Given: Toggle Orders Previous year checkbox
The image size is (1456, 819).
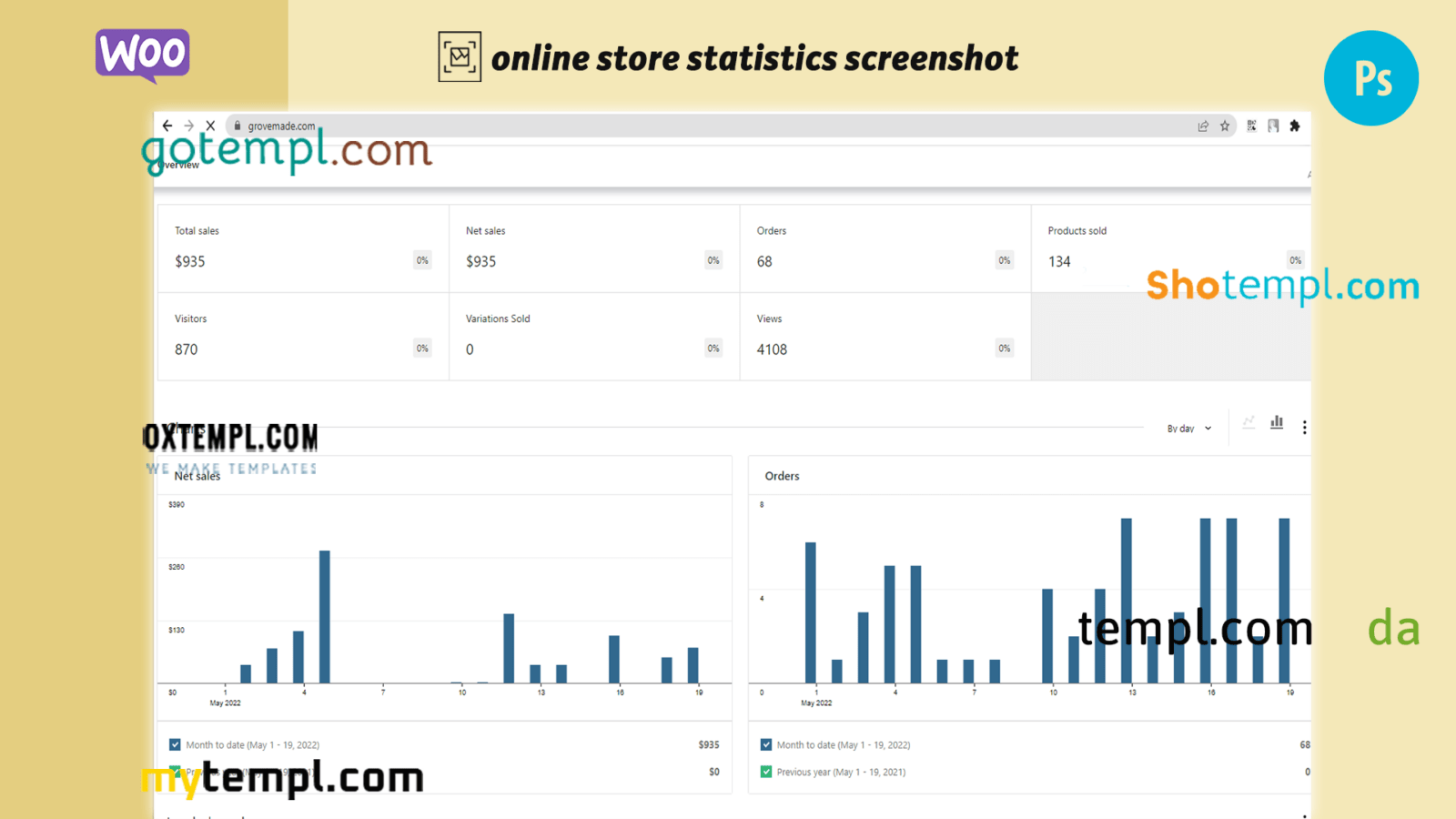Looking at the screenshot, I should [766, 772].
